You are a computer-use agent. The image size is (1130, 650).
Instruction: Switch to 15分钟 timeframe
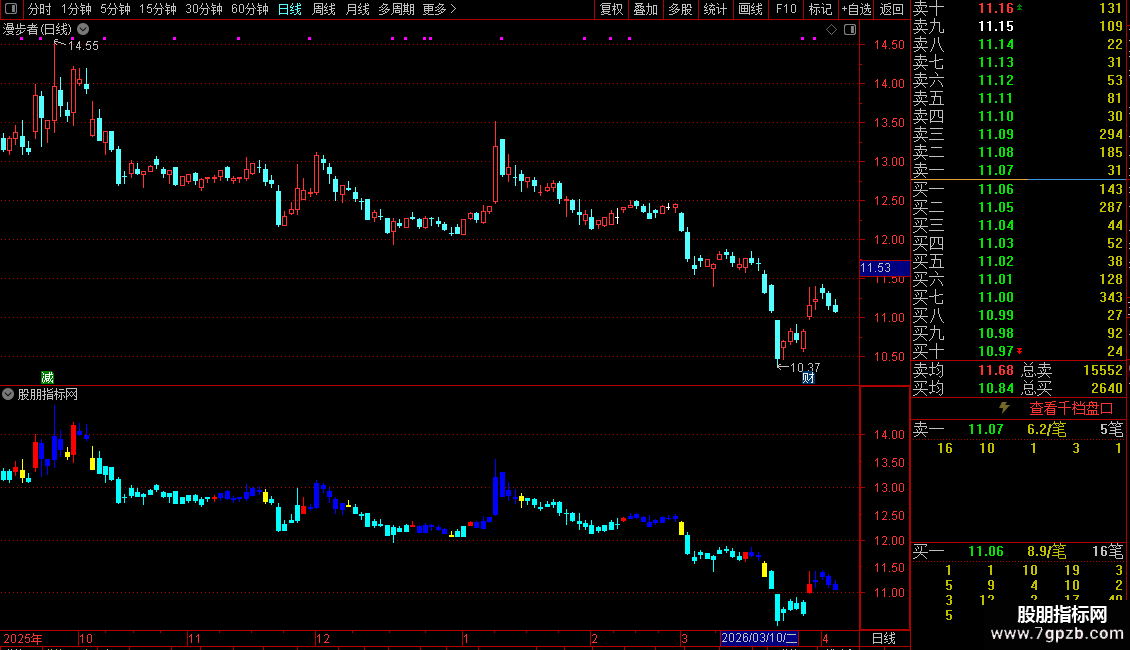pos(157,9)
